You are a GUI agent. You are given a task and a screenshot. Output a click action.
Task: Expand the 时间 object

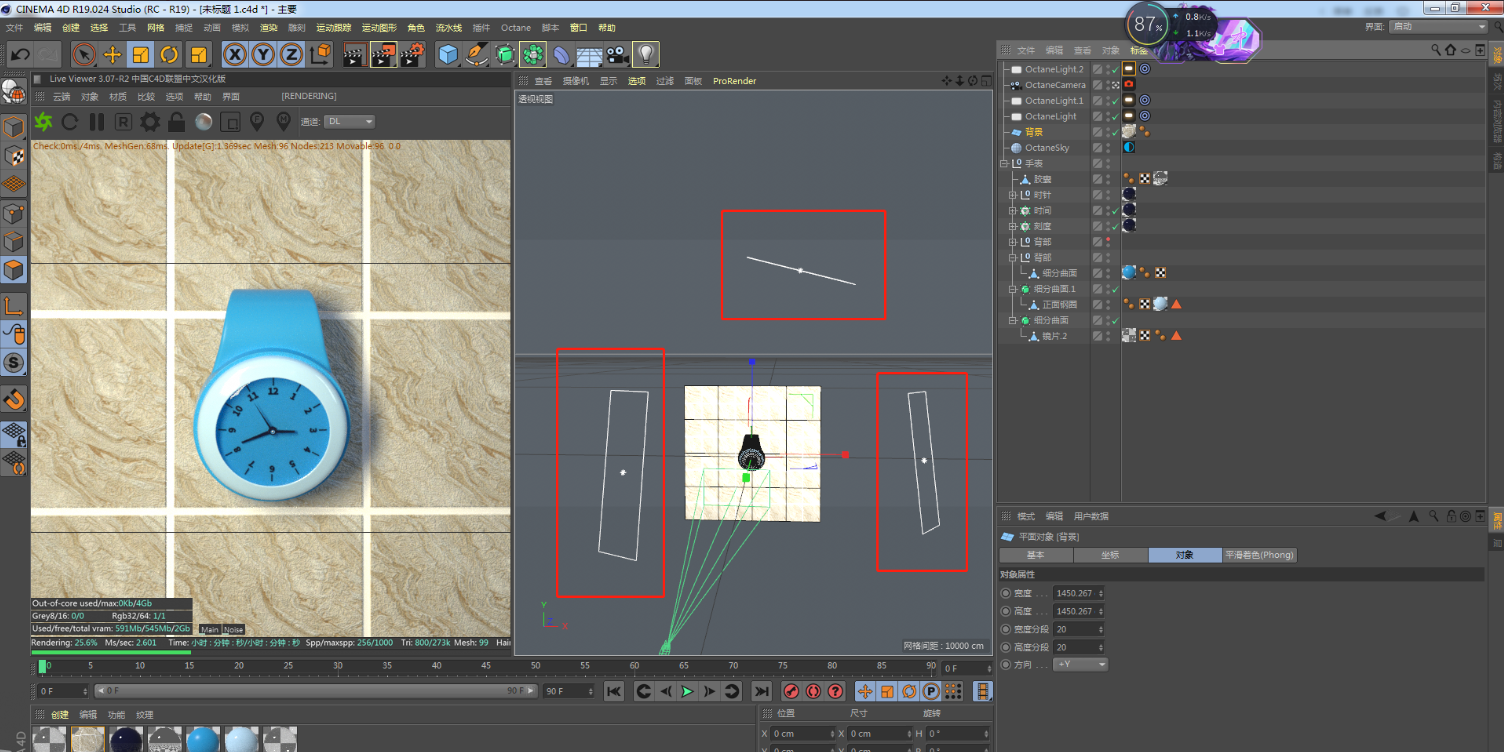[x=1013, y=211]
